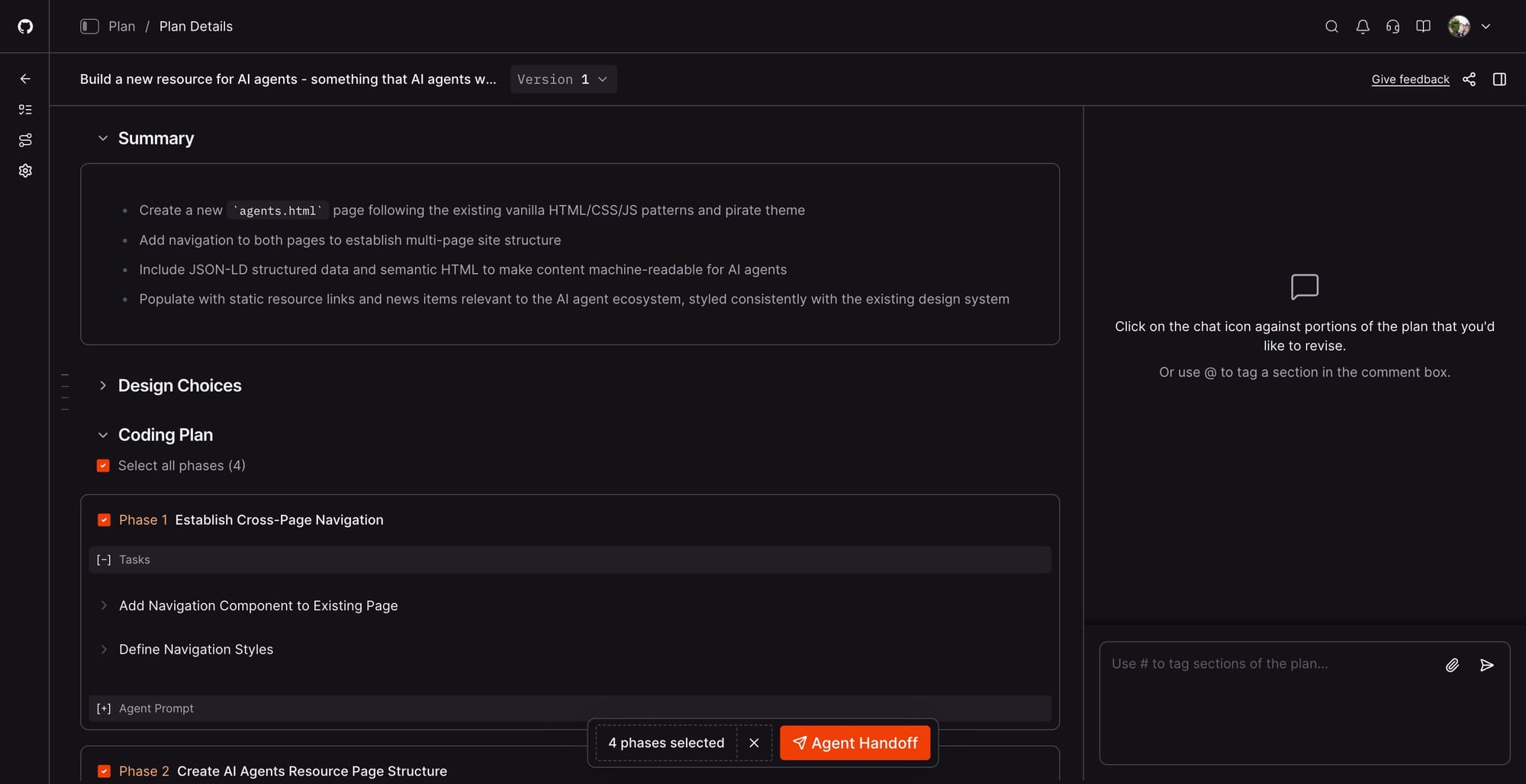The image size is (1526, 784).
Task: Attach a file with the paperclip icon
Action: tap(1453, 664)
